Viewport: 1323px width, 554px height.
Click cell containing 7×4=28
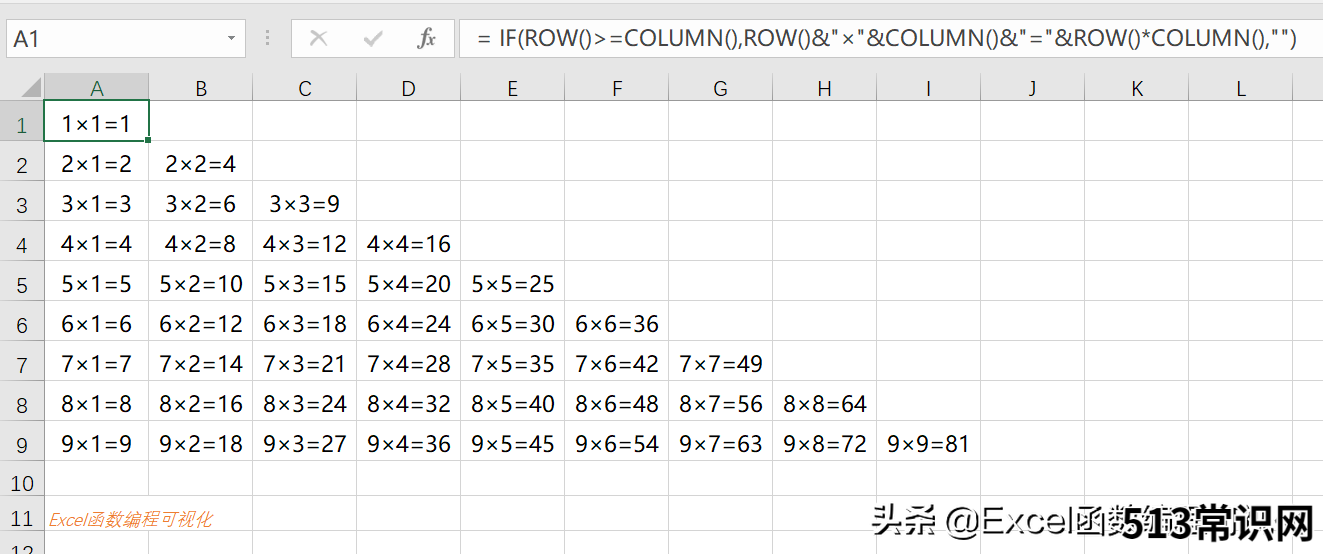(409, 363)
